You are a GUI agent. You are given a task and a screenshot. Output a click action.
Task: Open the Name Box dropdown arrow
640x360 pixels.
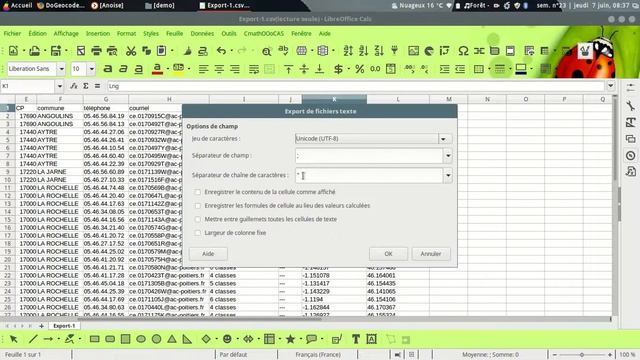point(60,86)
